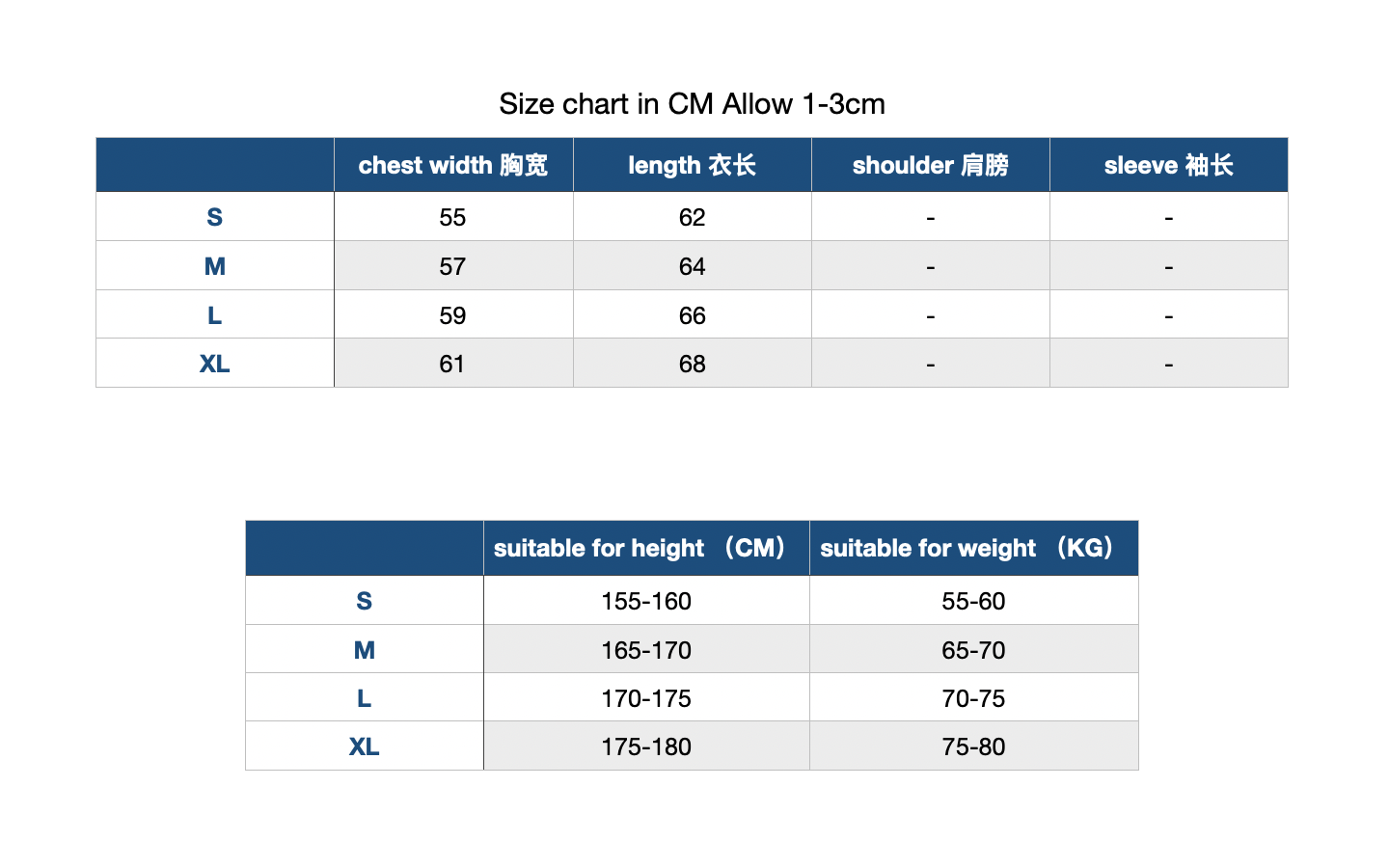Click the L row label in the bottom table
Viewport: 1389px width, 868px height.
coord(364,698)
